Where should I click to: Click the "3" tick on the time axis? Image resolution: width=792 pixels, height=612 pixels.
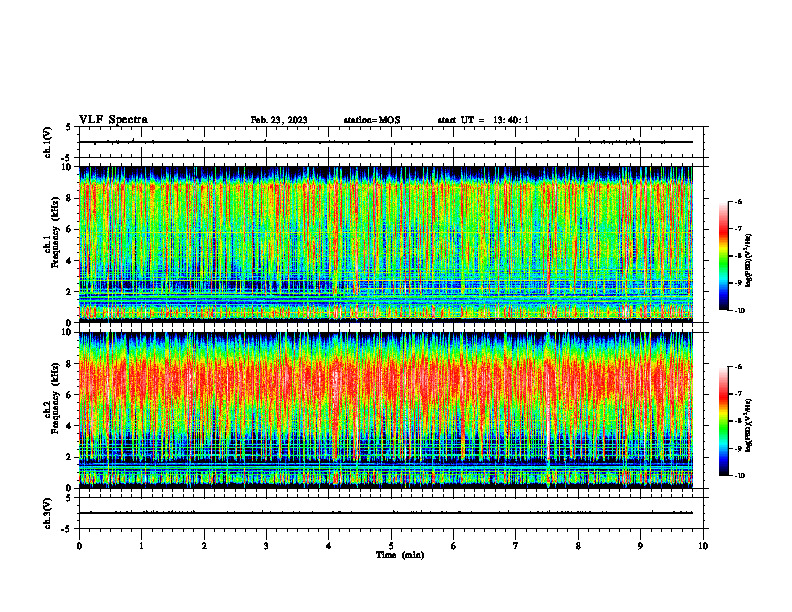coord(266,546)
